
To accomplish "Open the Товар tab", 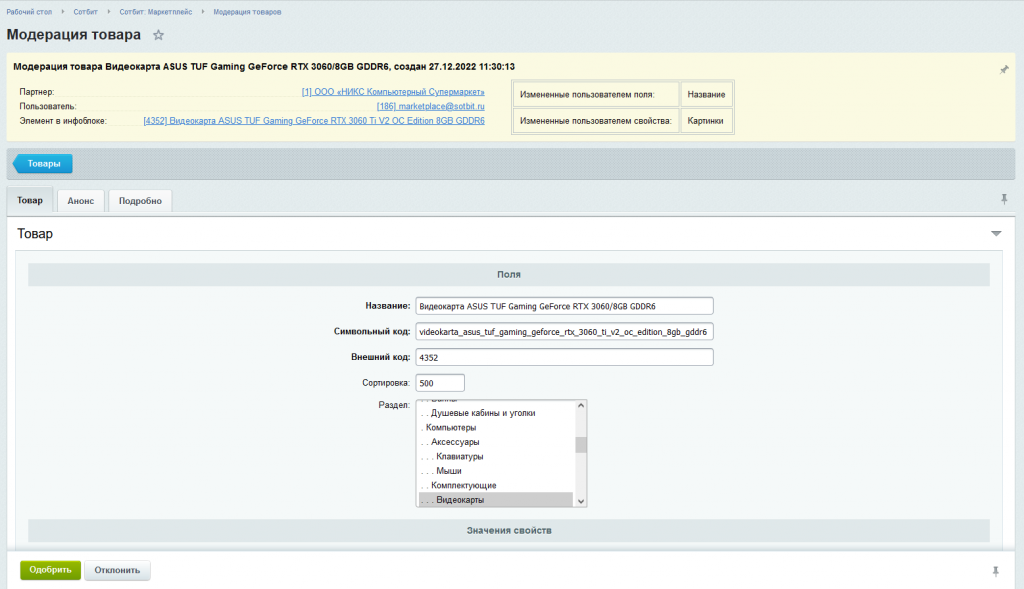I will (30, 200).
